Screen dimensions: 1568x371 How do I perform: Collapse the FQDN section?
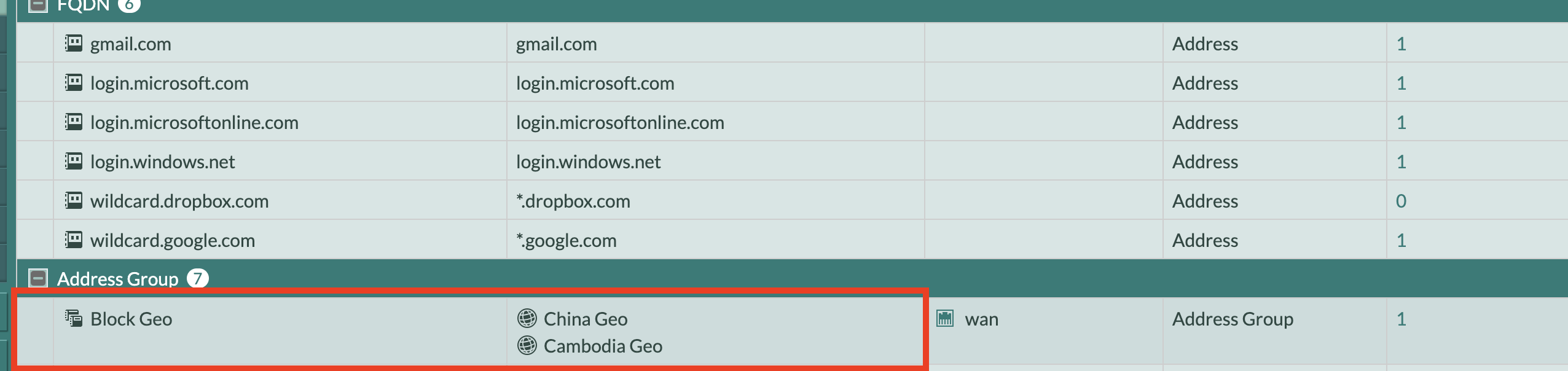[38, 6]
